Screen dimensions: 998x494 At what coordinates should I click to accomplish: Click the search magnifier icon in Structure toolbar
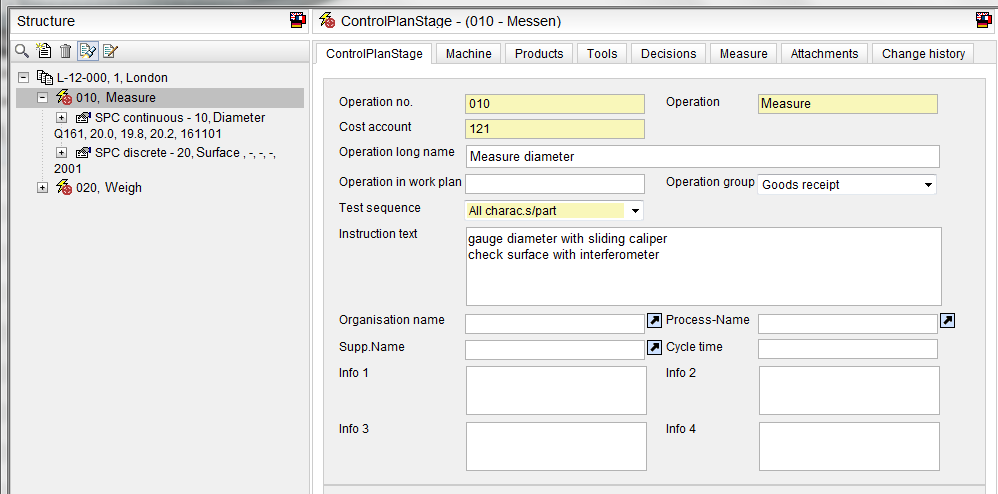(x=22, y=51)
